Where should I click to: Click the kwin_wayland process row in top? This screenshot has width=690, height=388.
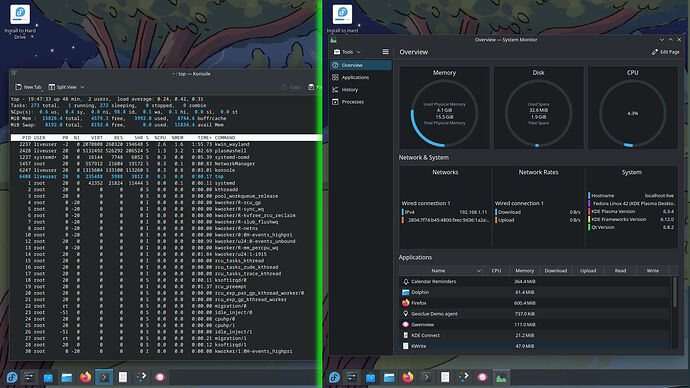click(x=165, y=144)
